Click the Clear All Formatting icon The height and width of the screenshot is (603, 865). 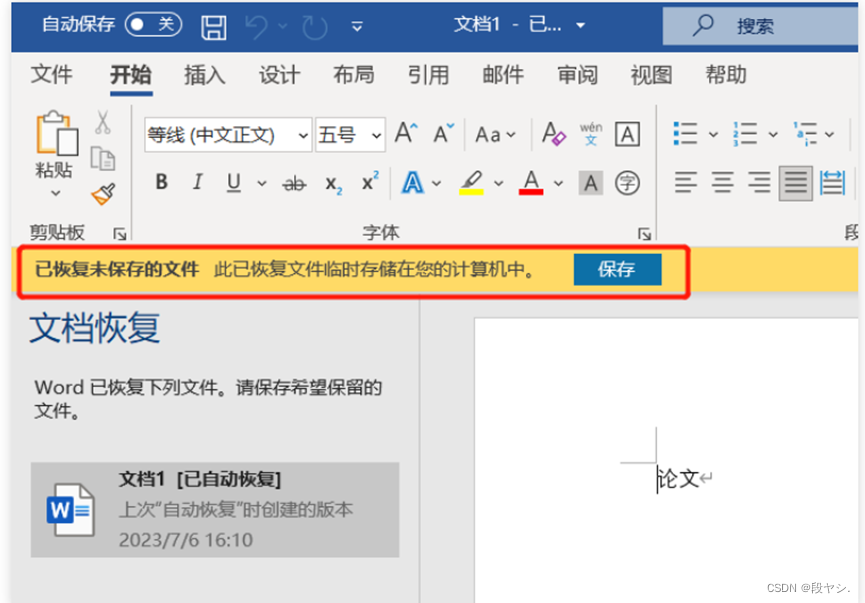pos(554,134)
